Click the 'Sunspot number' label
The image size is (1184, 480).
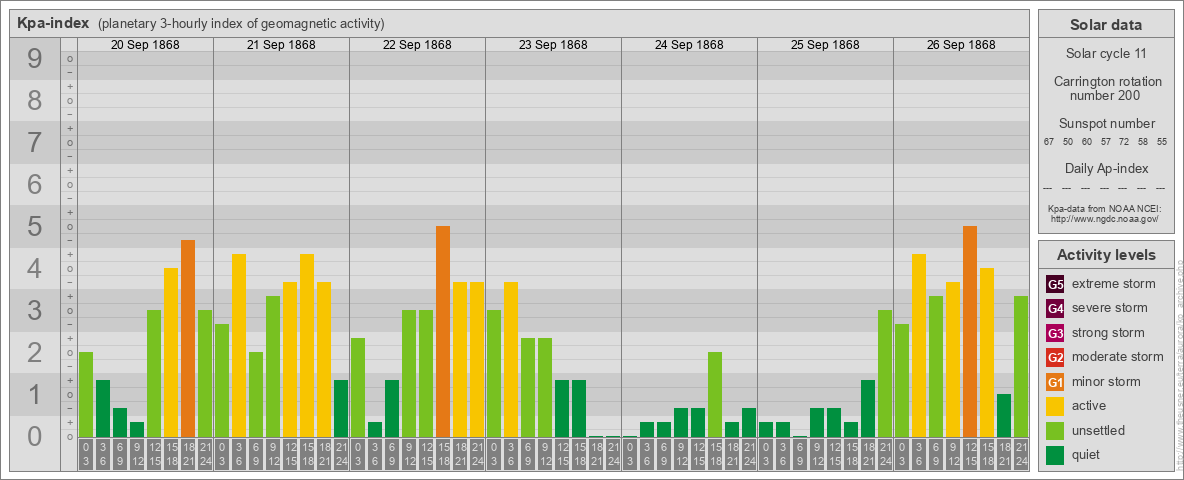1106,124
